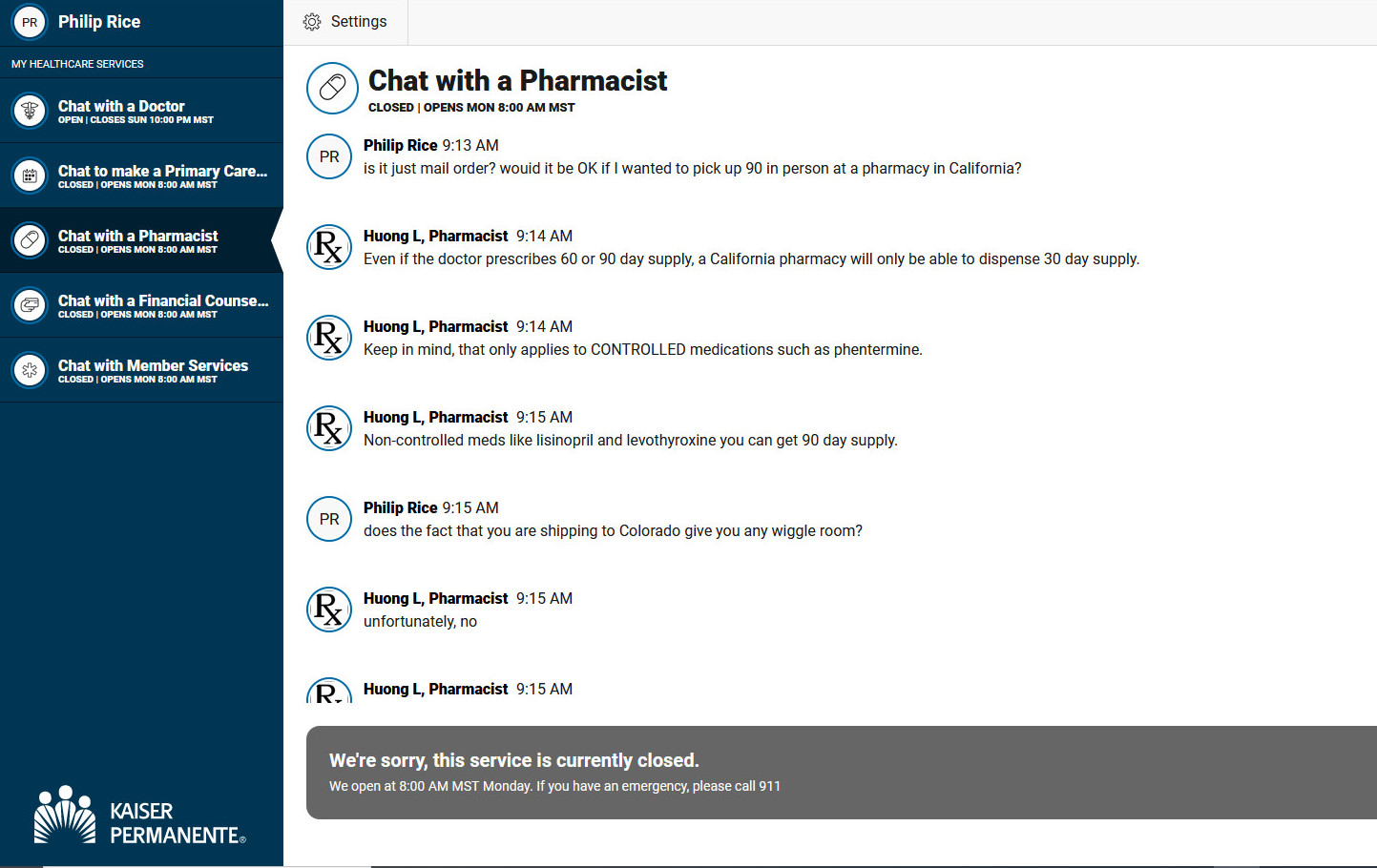This screenshot has height=868, width=1377.
Task: Click the service currently closed banner
Action: [842, 773]
